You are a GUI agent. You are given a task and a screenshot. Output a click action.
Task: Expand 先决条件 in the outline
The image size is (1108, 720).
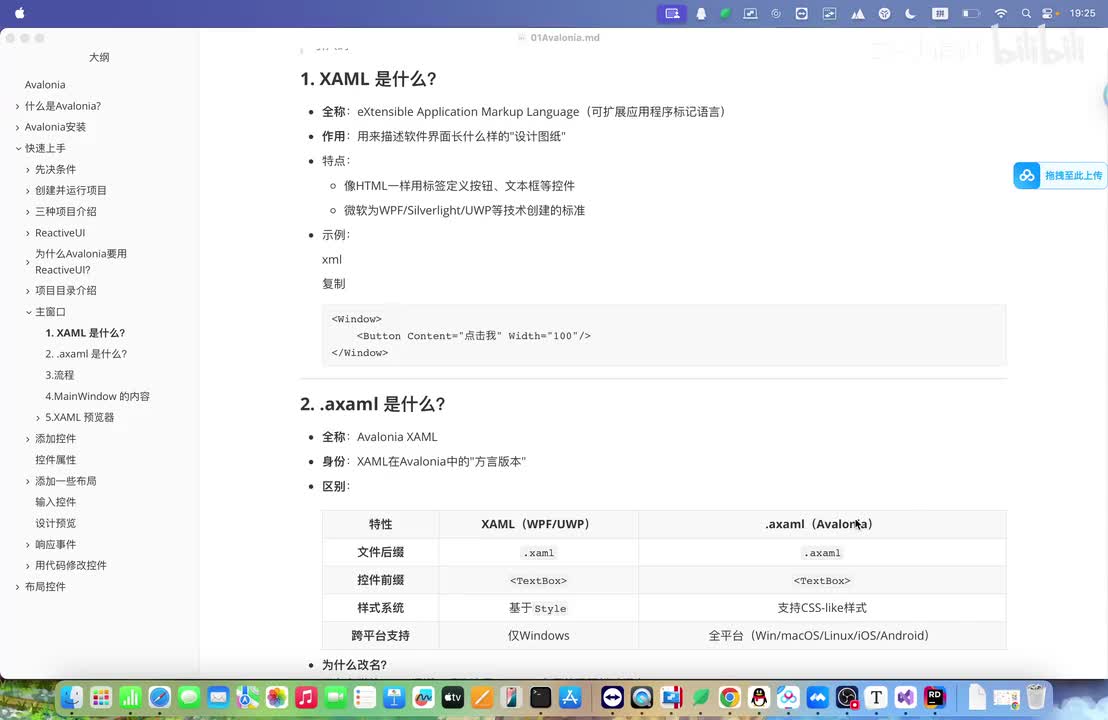pos(28,170)
